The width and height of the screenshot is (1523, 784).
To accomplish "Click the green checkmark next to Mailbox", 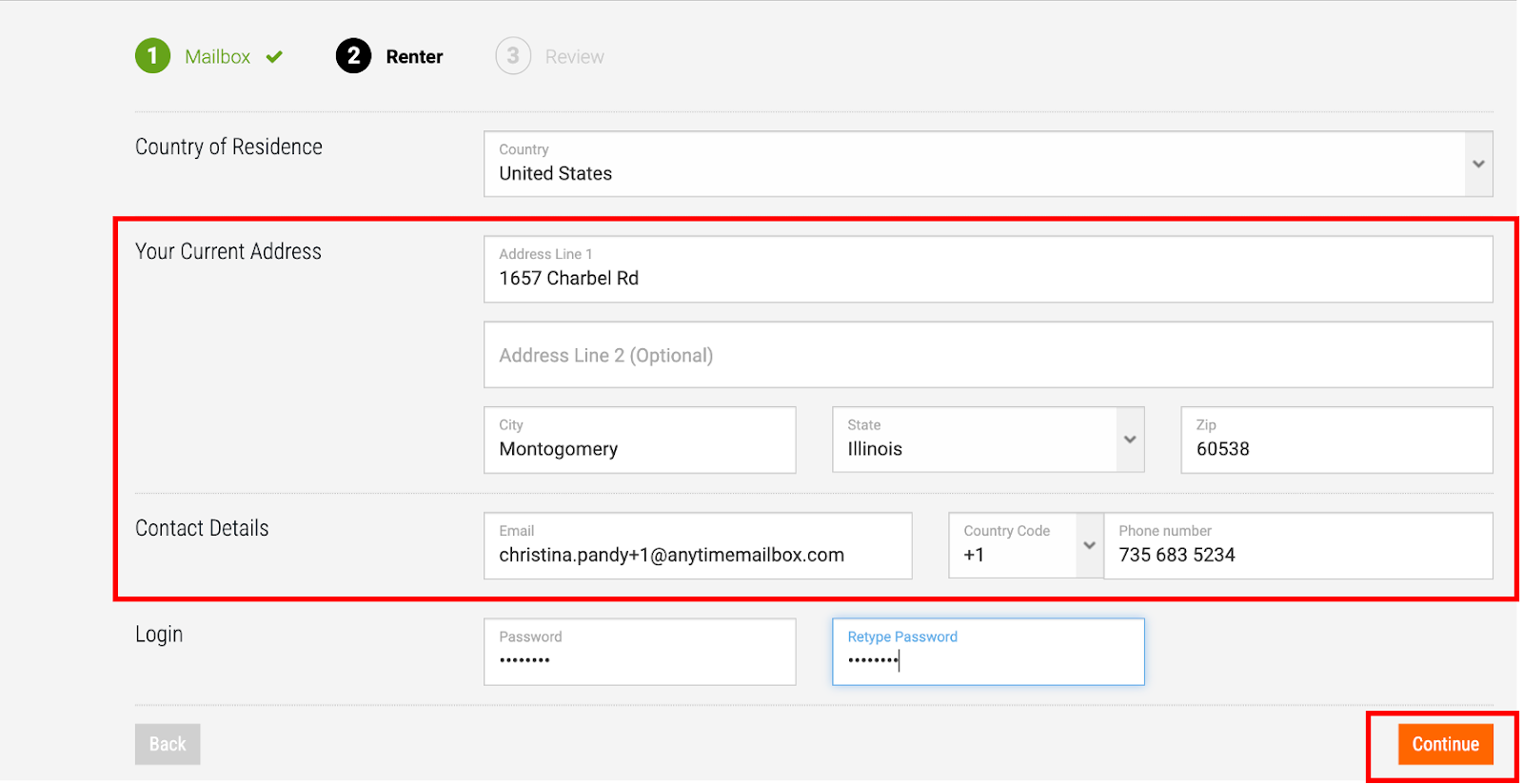I will pos(274,57).
